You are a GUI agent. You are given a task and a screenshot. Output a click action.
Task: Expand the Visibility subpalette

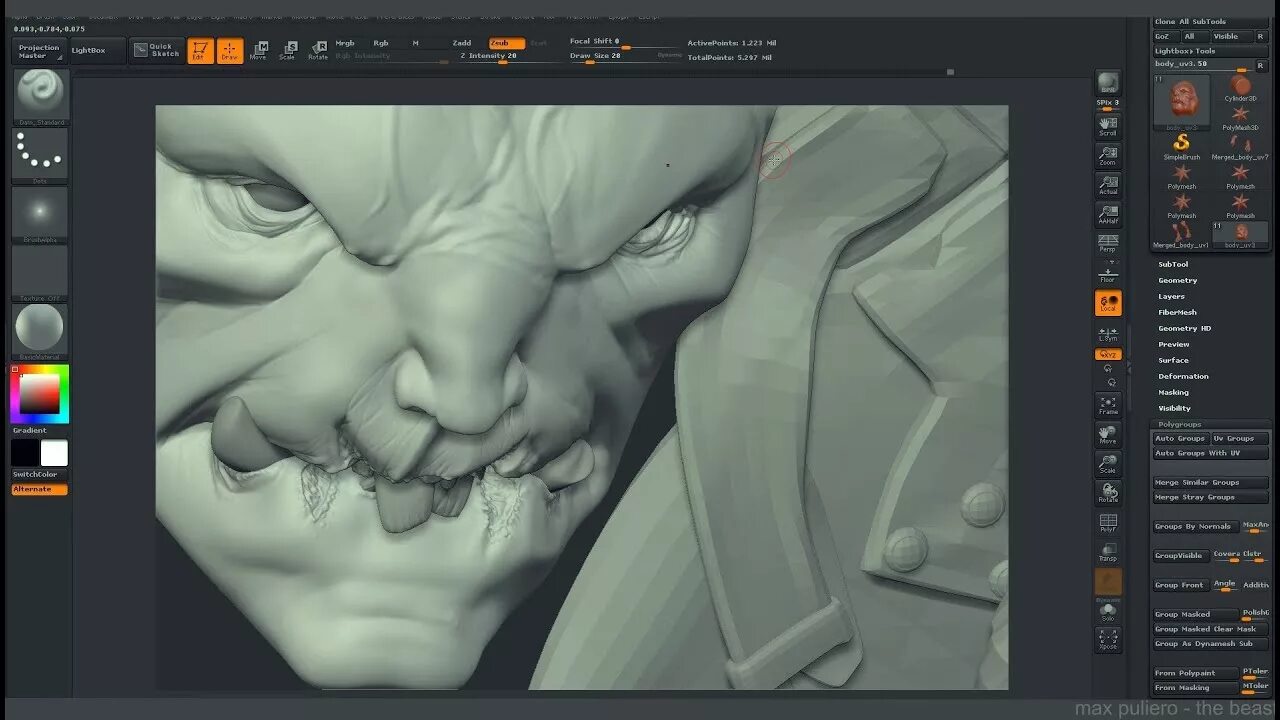(x=1174, y=408)
